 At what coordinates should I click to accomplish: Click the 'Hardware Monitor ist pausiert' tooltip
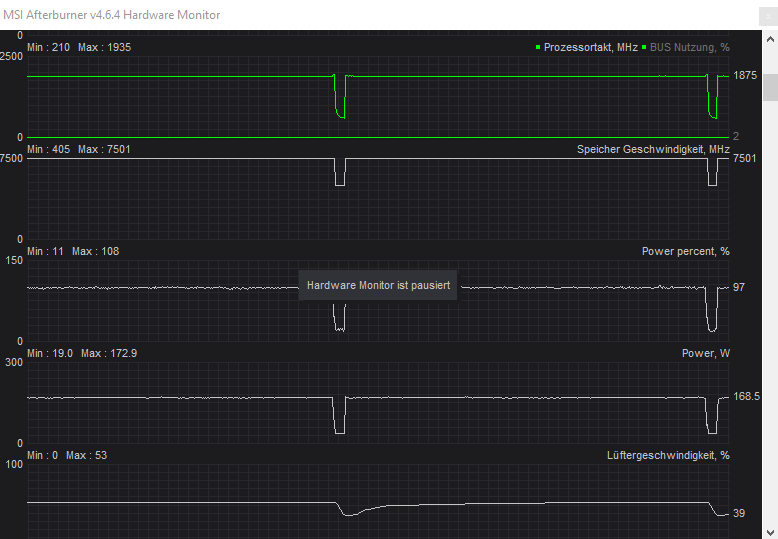(378, 285)
